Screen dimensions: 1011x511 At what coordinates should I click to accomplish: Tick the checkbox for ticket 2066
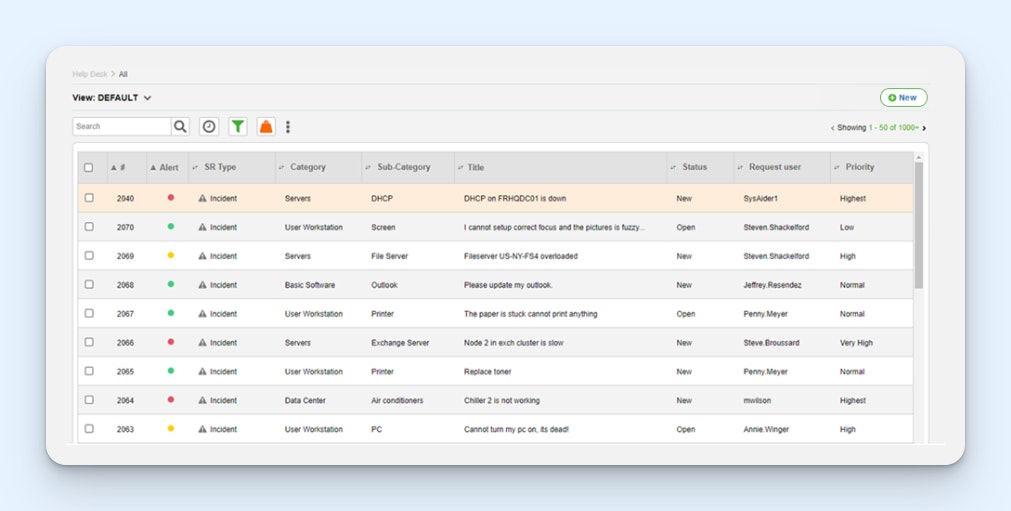coord(89,342)
